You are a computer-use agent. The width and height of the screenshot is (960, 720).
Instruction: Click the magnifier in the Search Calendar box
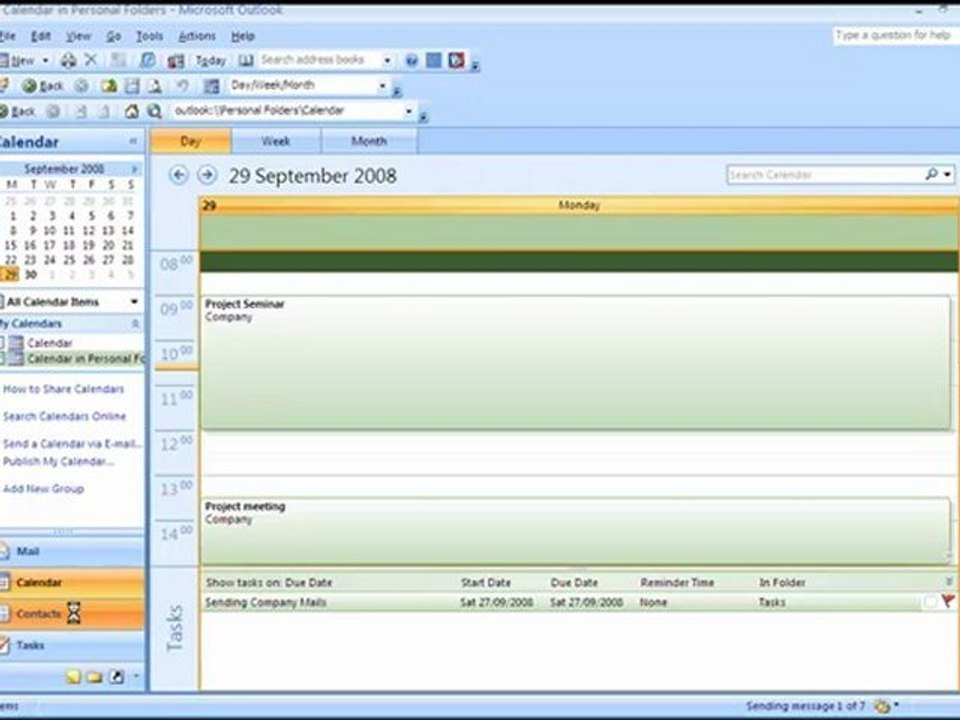click(931, 174)
